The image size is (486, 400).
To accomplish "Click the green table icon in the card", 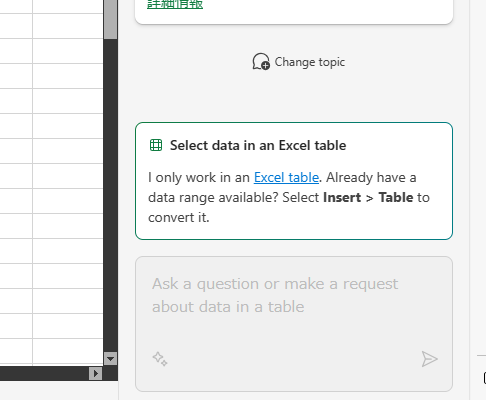I will click(156, 145).
